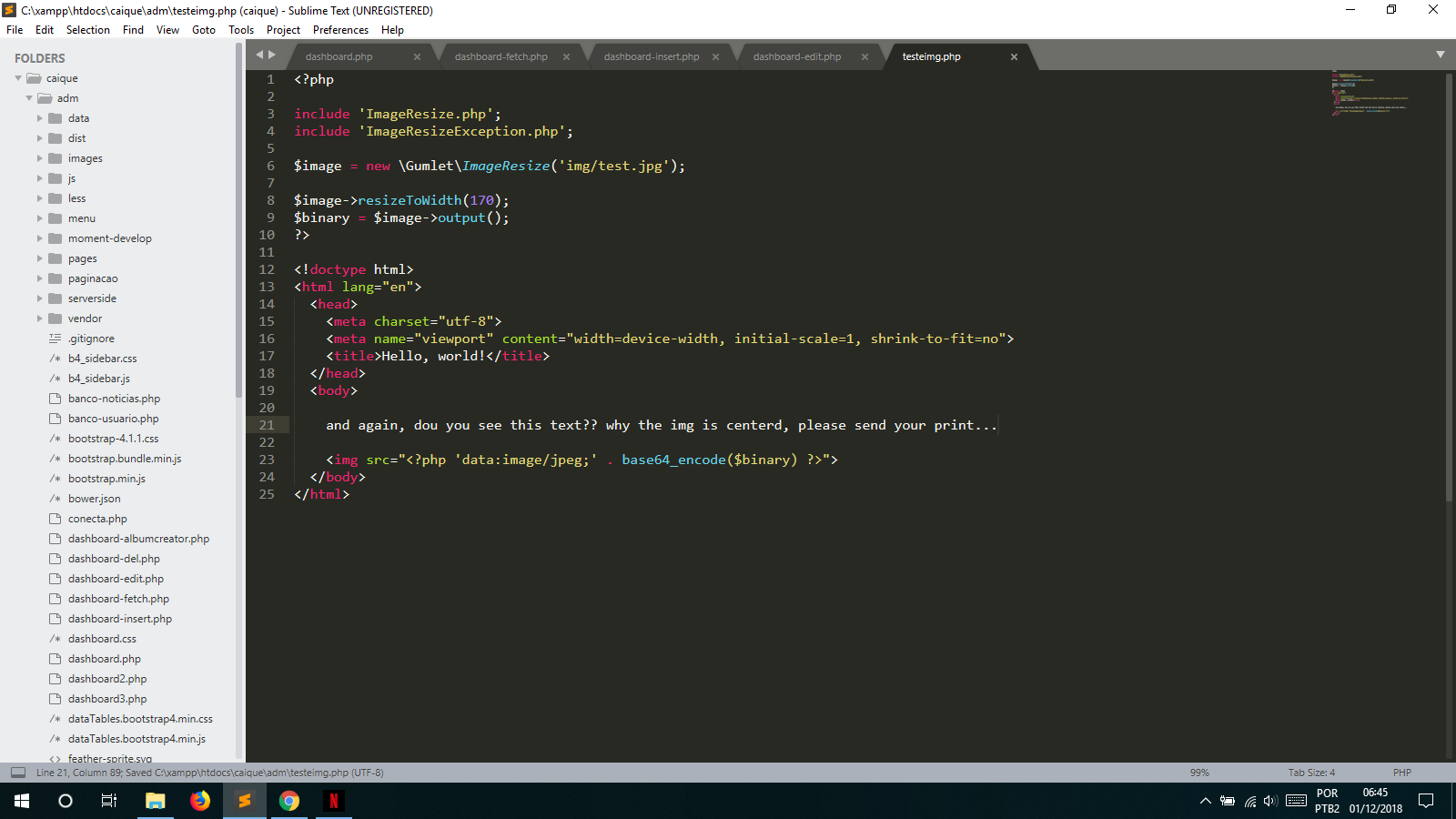The width and height of the screenshot is (1456, 819).
Task: Open Netflix from the taskbar
Action: pos(334,801)
